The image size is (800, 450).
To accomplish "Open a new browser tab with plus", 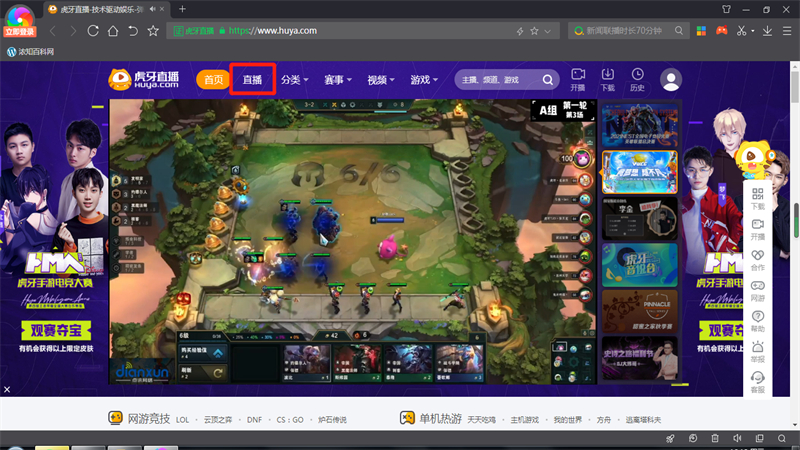I will 182,9.
